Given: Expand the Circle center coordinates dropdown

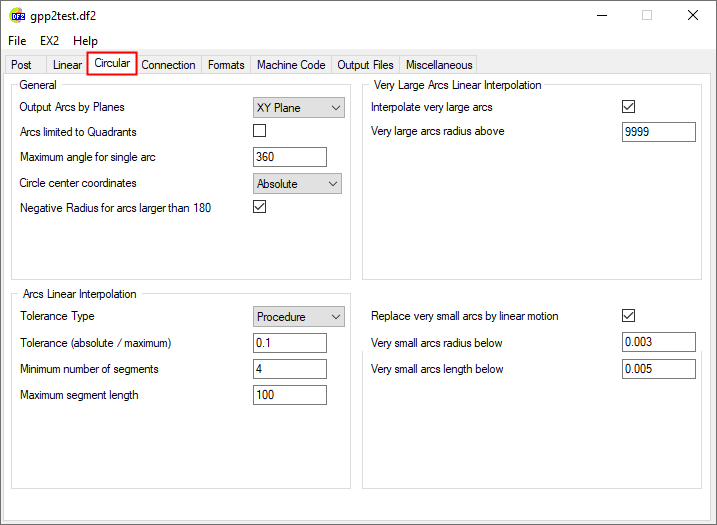Looking at the screenshot, I should [297, 183].
